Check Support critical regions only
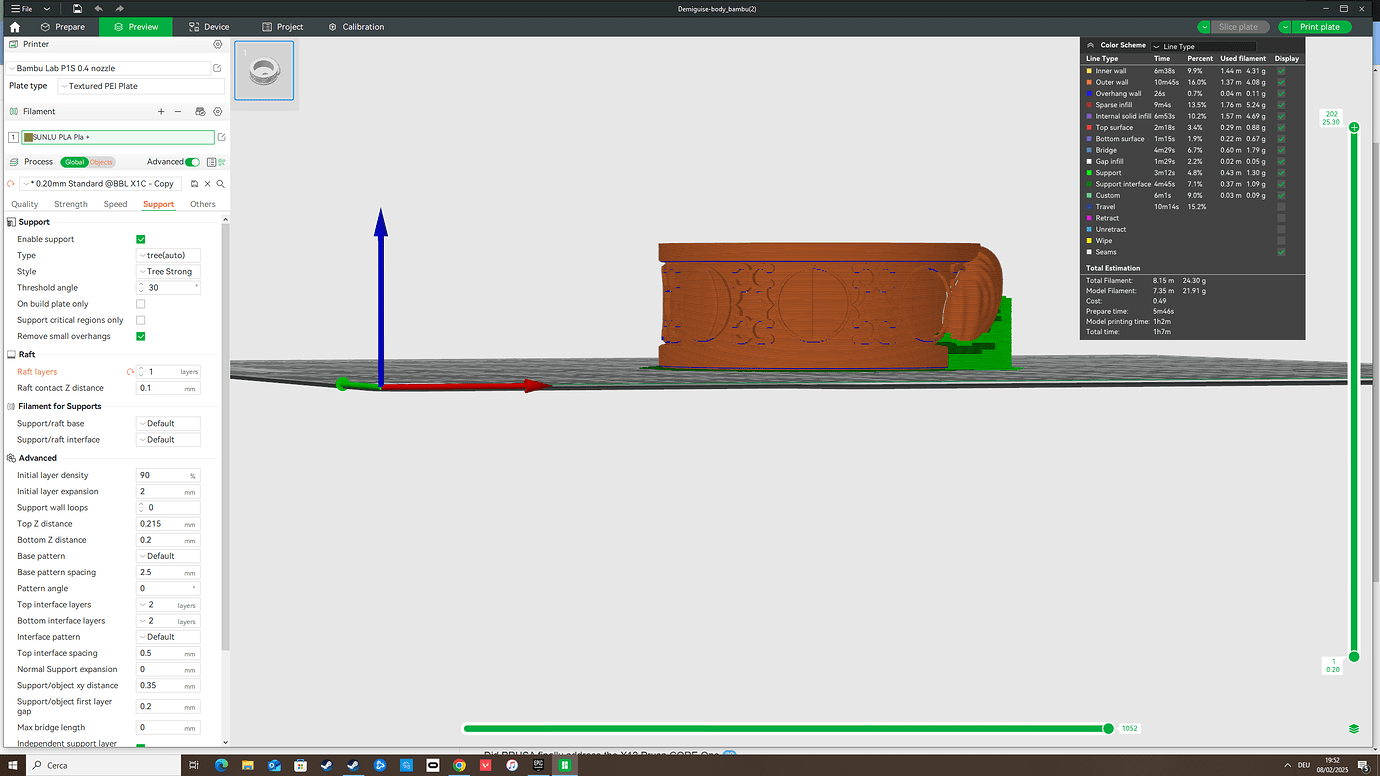 click(141, 320)
